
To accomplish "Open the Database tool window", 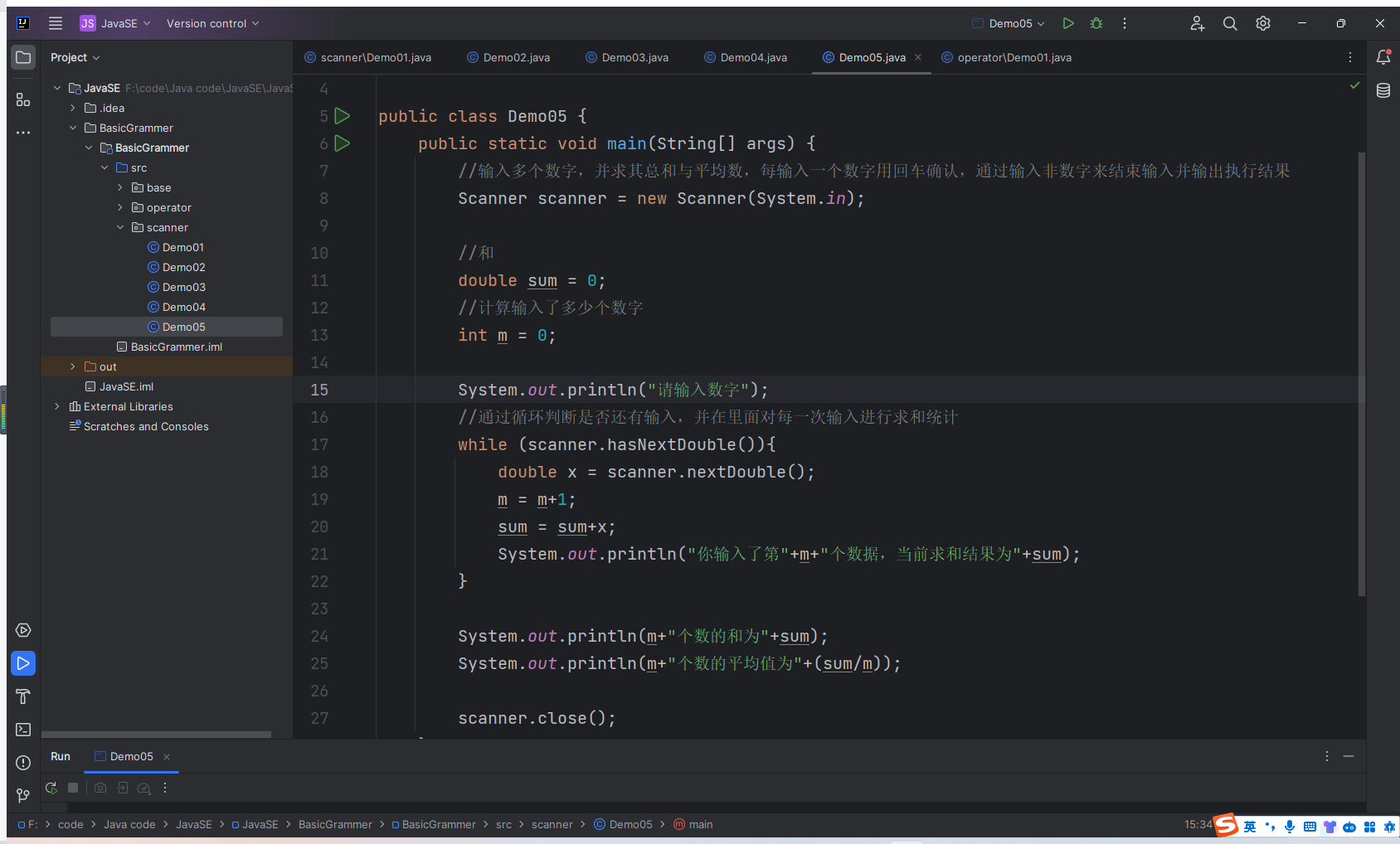I will tap(1383, 90).
